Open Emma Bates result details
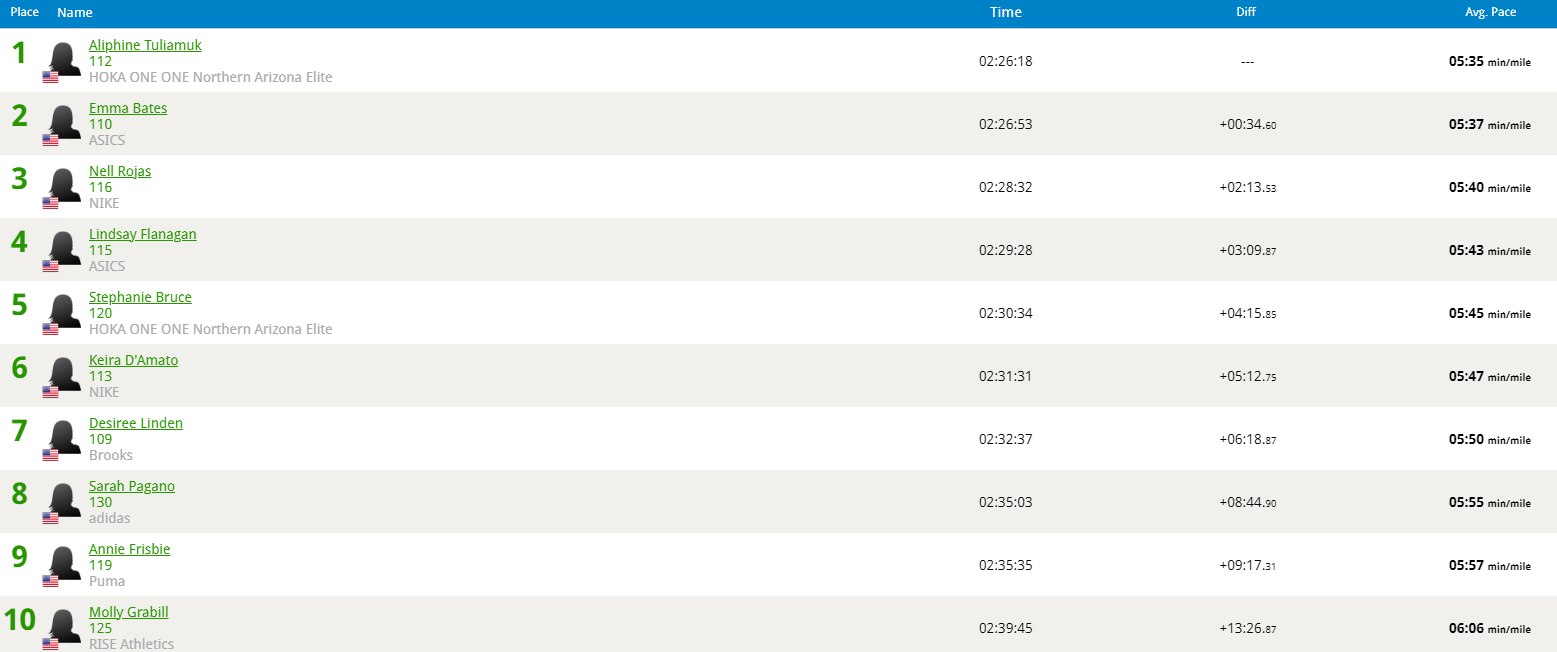This screenshot has height=652, width=1557. [x=128, y=108]
